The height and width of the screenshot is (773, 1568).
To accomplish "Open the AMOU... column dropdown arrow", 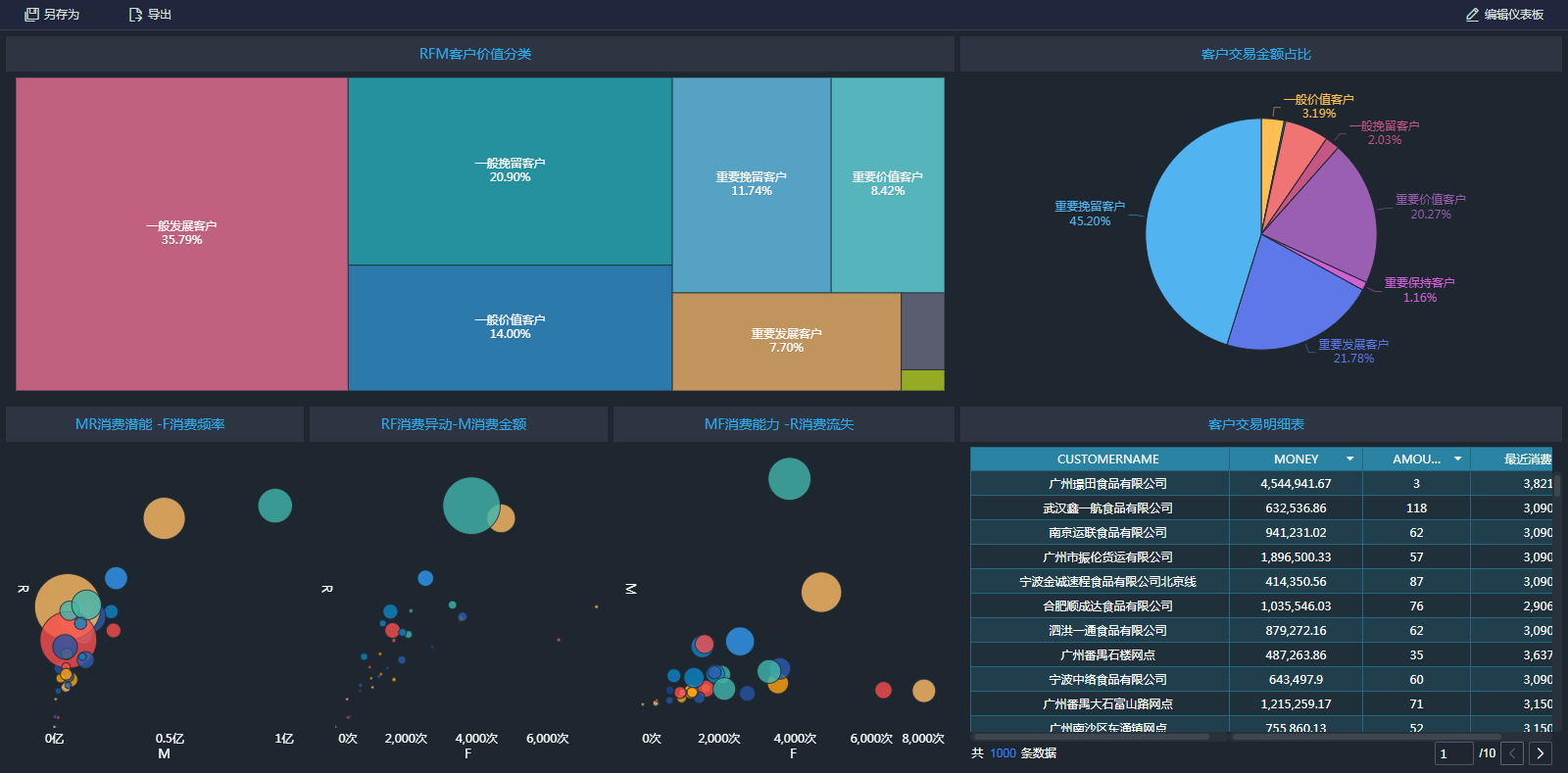I will [1457, 459].
